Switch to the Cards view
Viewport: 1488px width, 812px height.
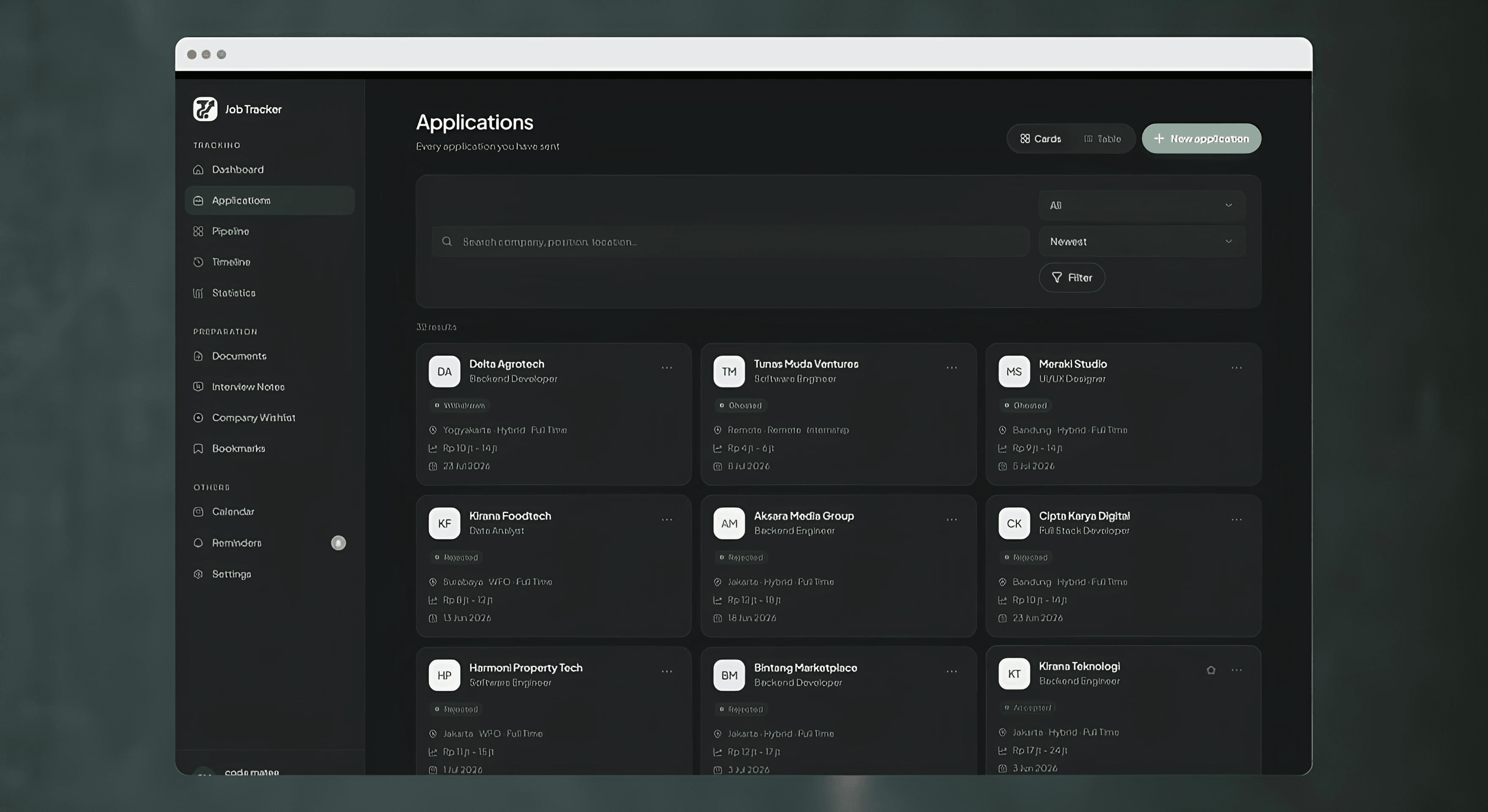[1040, 138]
